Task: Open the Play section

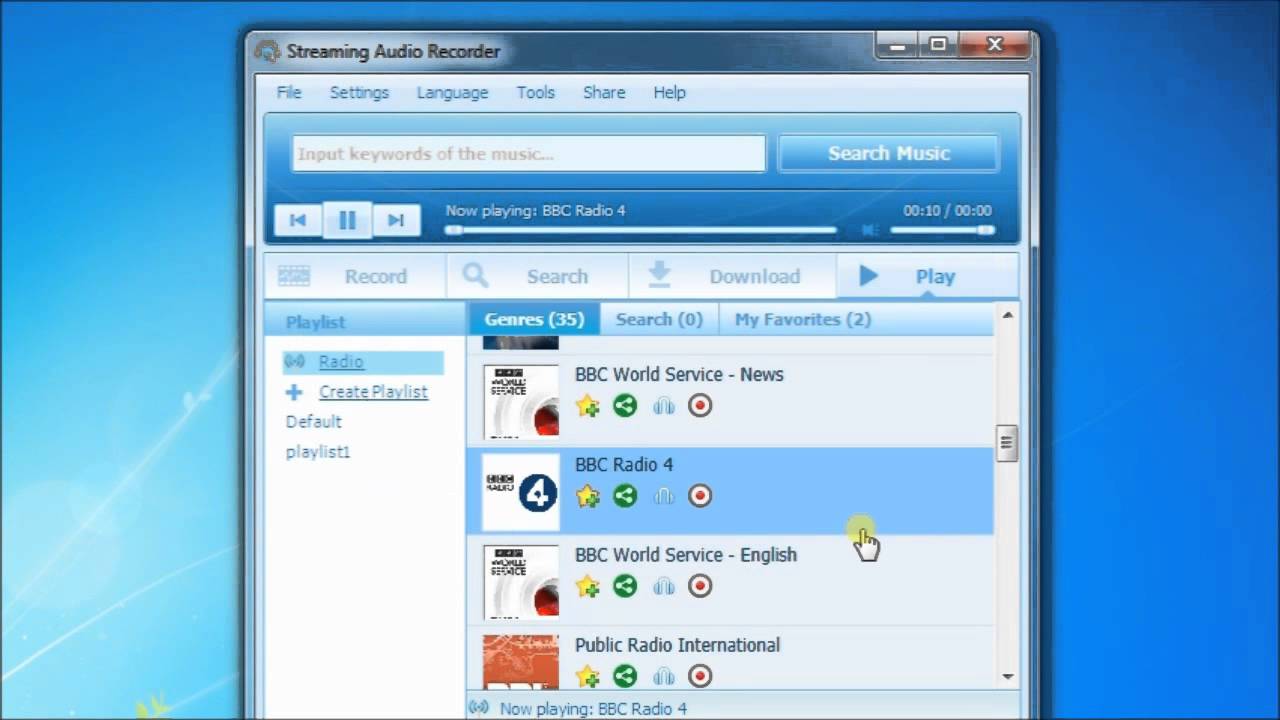Action: pyautogui.click(x=927, y=276)
